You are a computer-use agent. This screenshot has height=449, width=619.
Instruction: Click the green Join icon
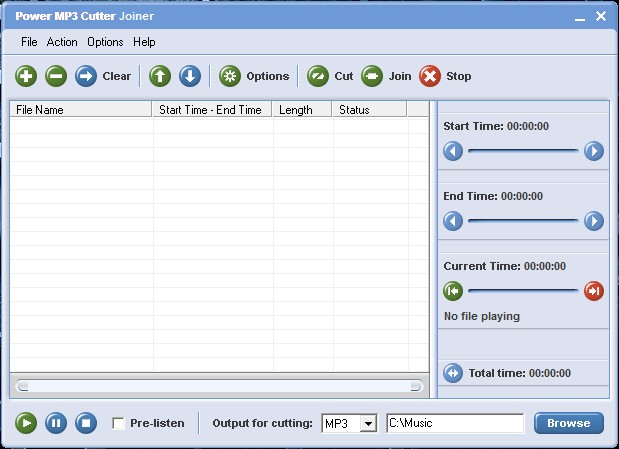coord(372,76)
